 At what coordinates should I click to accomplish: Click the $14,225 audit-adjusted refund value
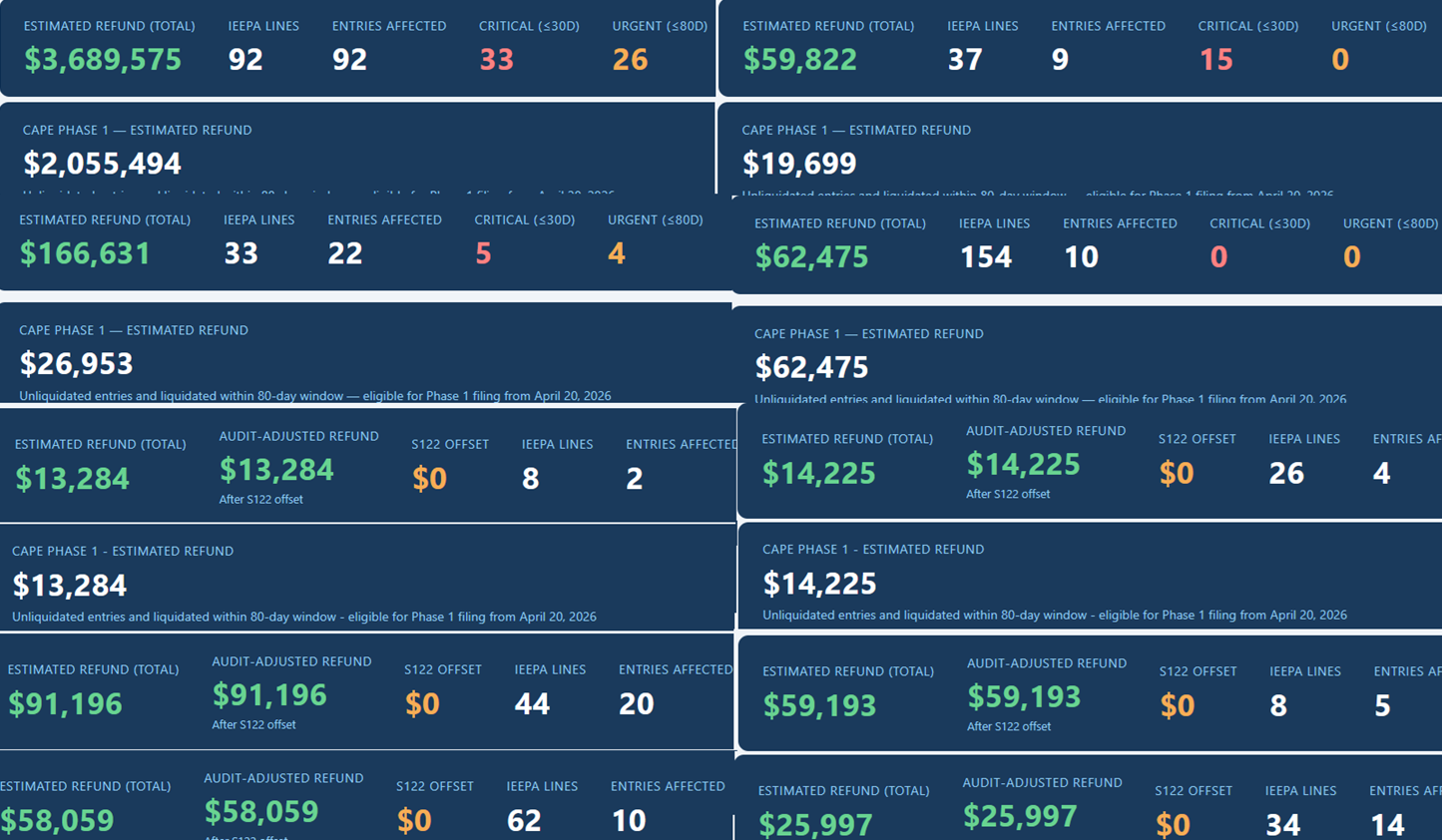click(1023, 464)
